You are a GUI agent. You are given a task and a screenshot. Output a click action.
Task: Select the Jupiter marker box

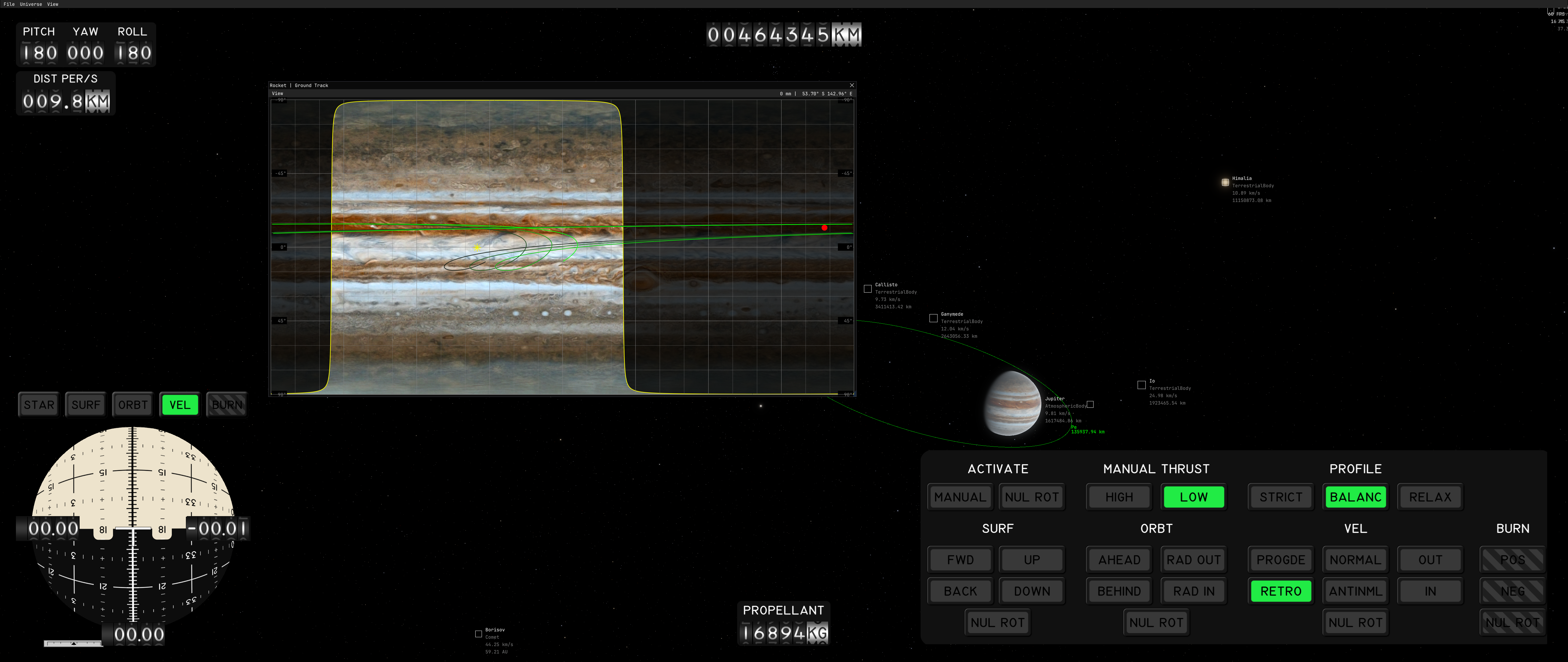point(1090,404)
